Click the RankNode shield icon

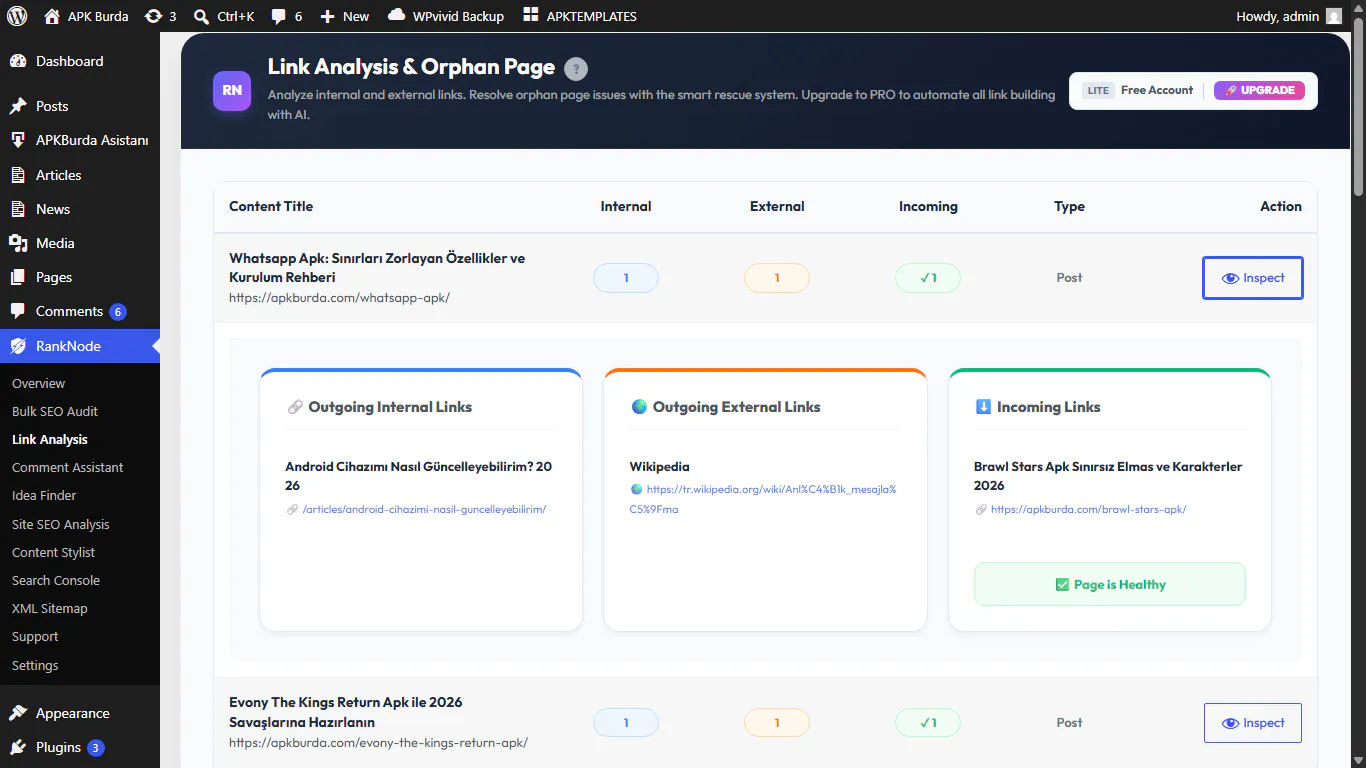(x=18, y=346)
